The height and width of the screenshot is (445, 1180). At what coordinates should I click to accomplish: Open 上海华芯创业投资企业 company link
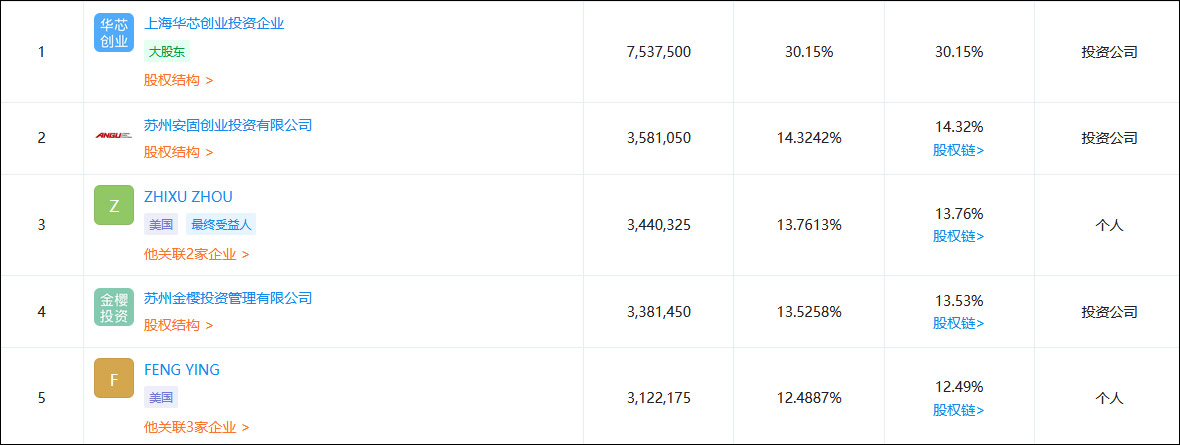pyautogui.click(x=214, y=23)
